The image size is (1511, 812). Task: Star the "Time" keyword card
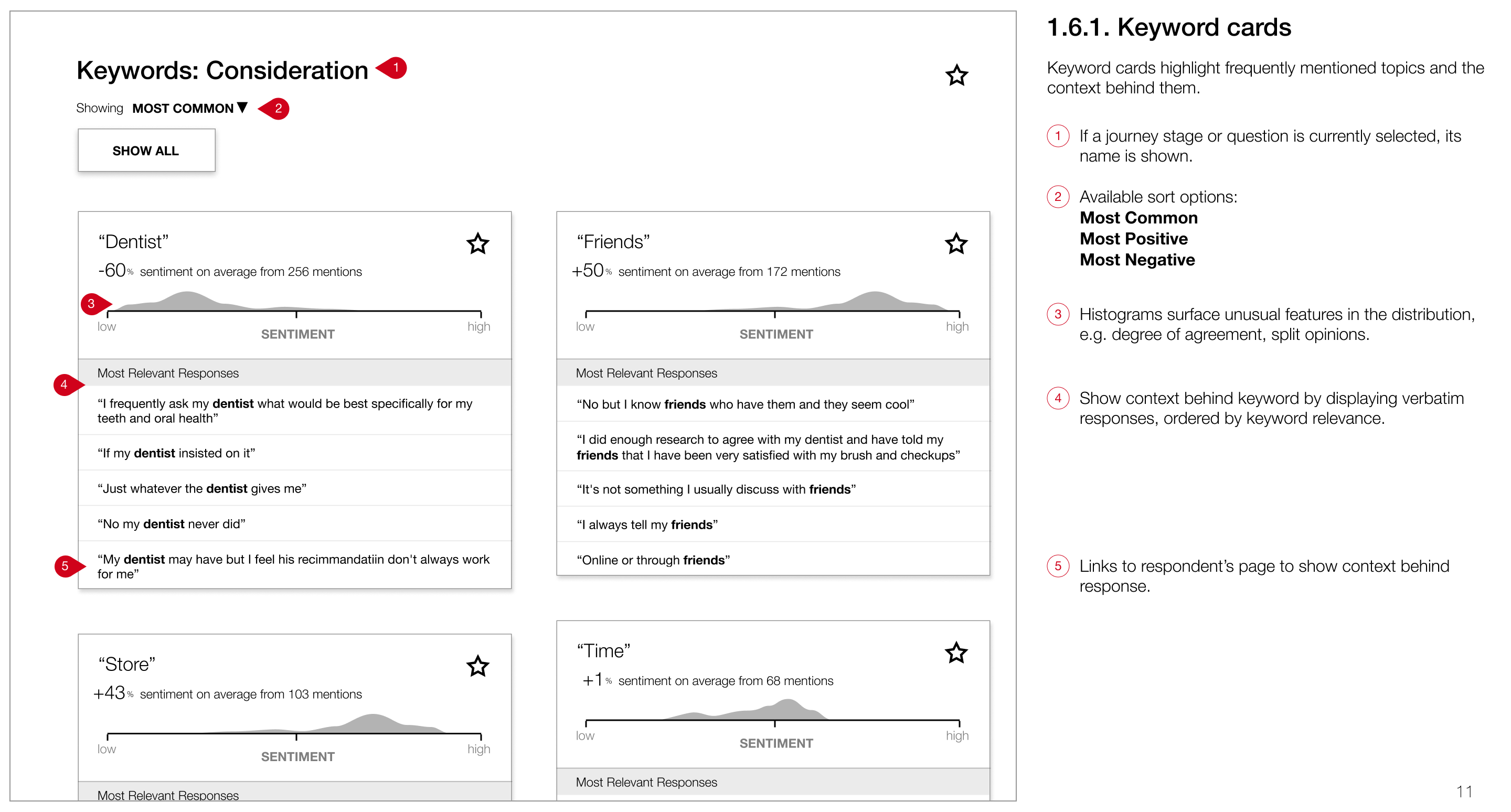pyautogui.click(x=956, y=652)
